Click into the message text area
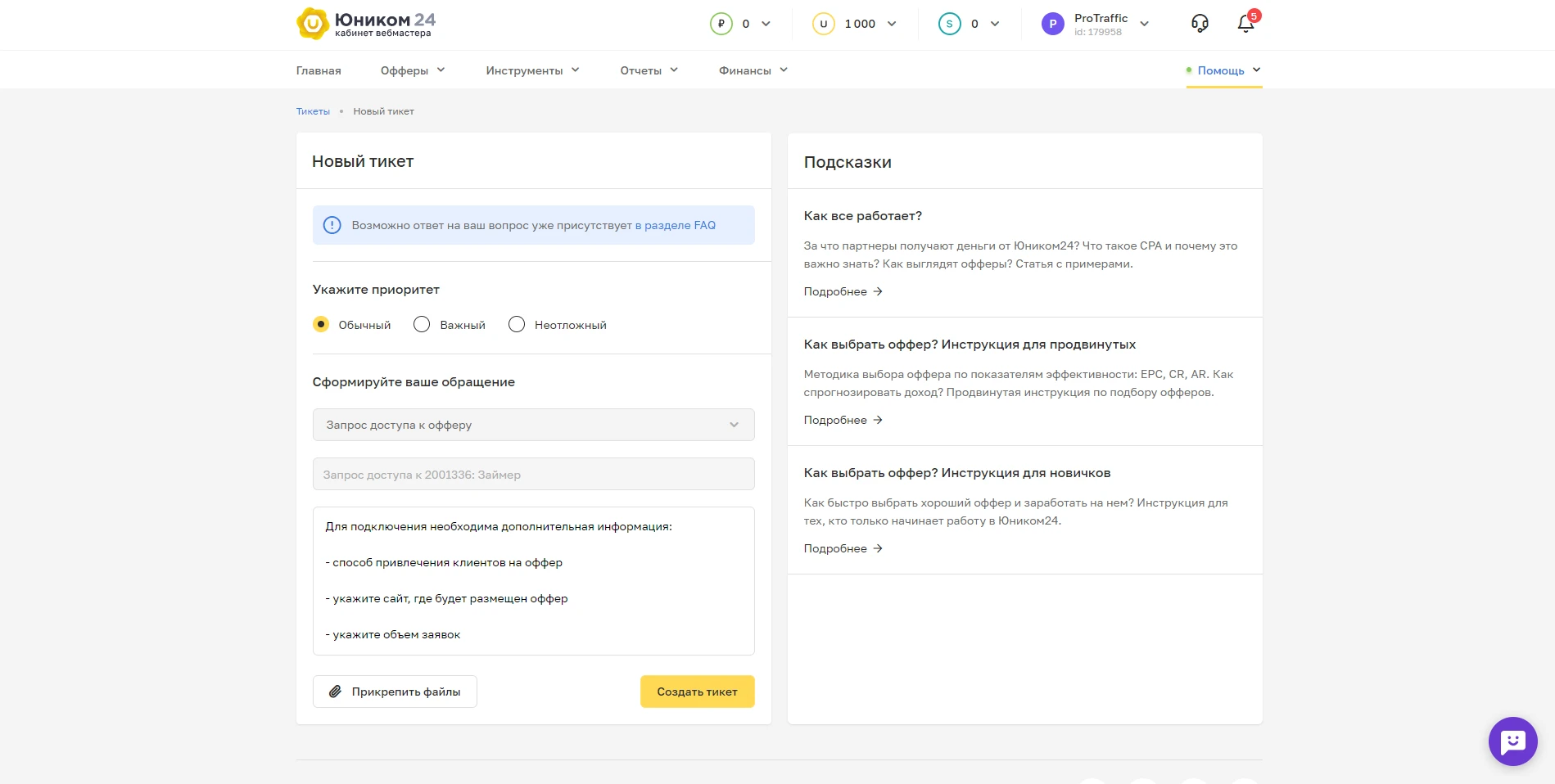Image resolution: width=1555 pixels, height=784 pixels. point(534,581)
